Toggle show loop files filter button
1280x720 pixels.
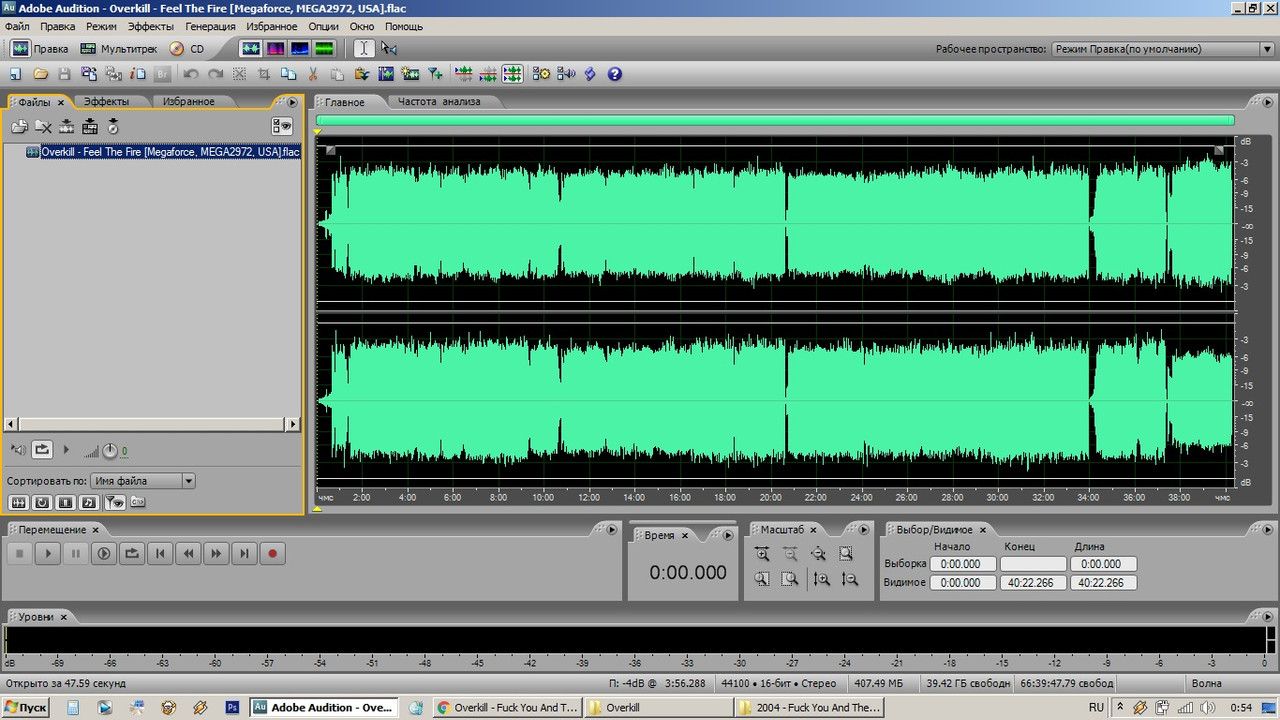tap(42, 502)
